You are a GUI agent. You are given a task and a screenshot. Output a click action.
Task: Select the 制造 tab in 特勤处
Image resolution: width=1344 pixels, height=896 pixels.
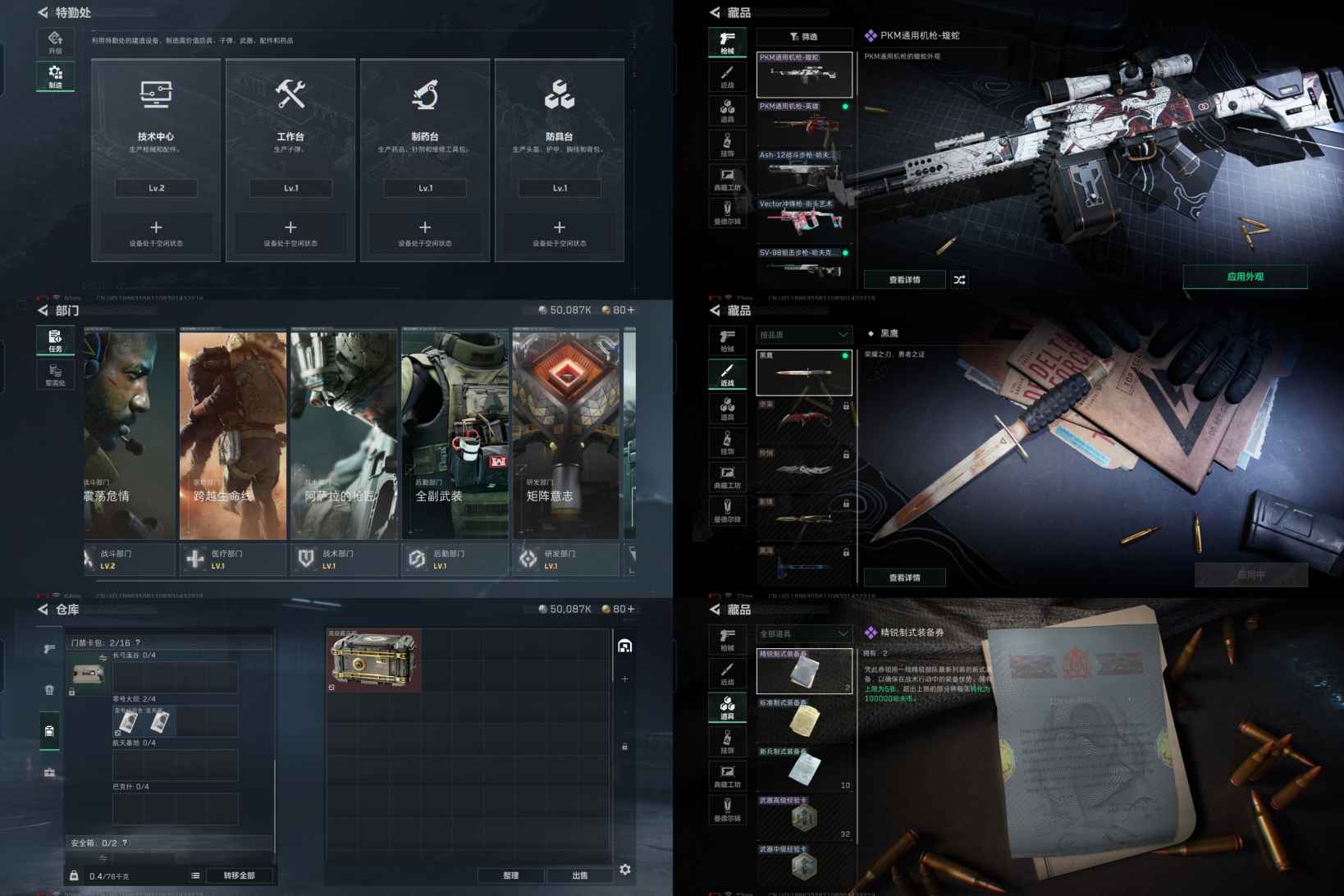tap(55, 75)
